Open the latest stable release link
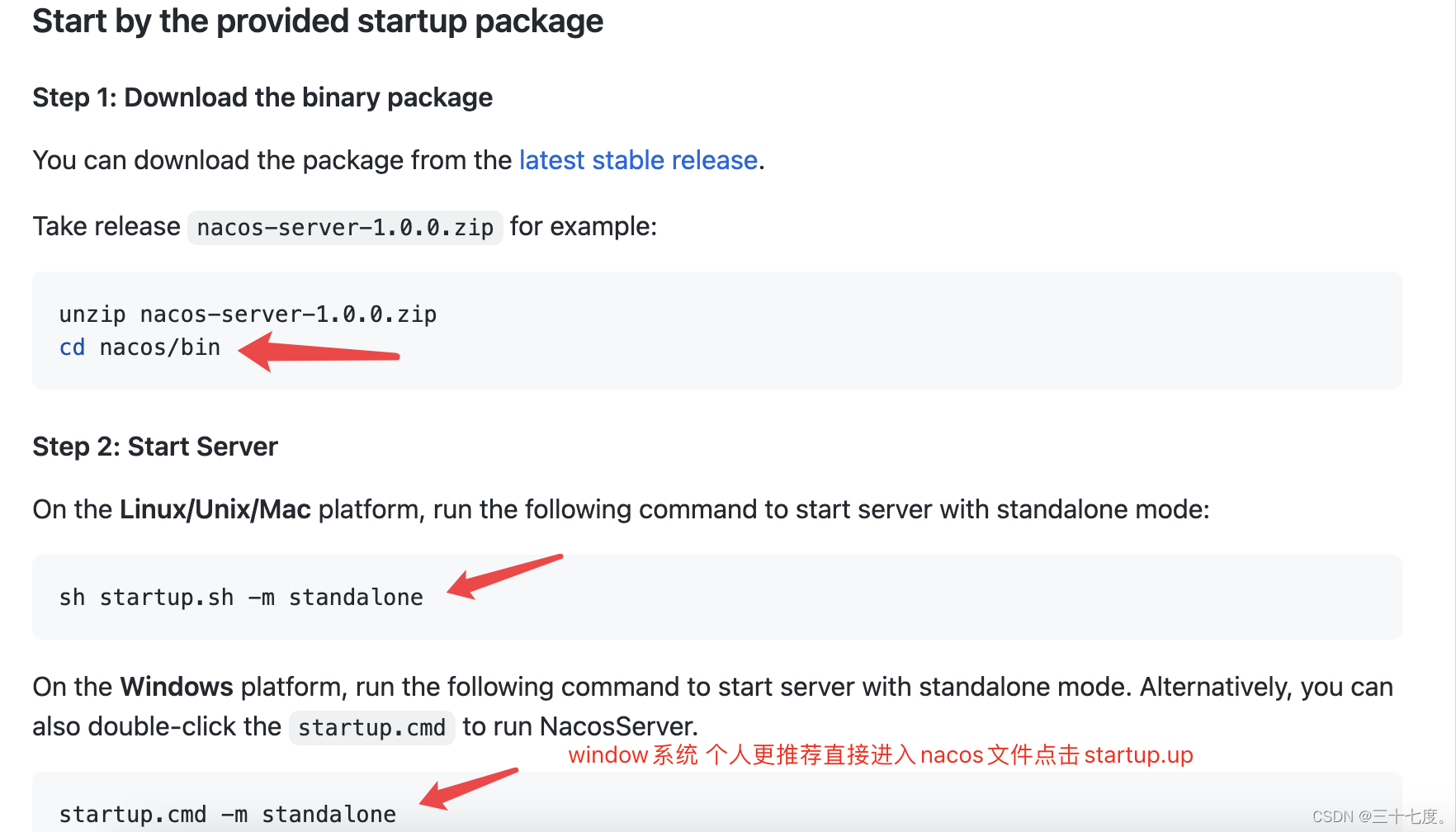 (x=638, y=160)
